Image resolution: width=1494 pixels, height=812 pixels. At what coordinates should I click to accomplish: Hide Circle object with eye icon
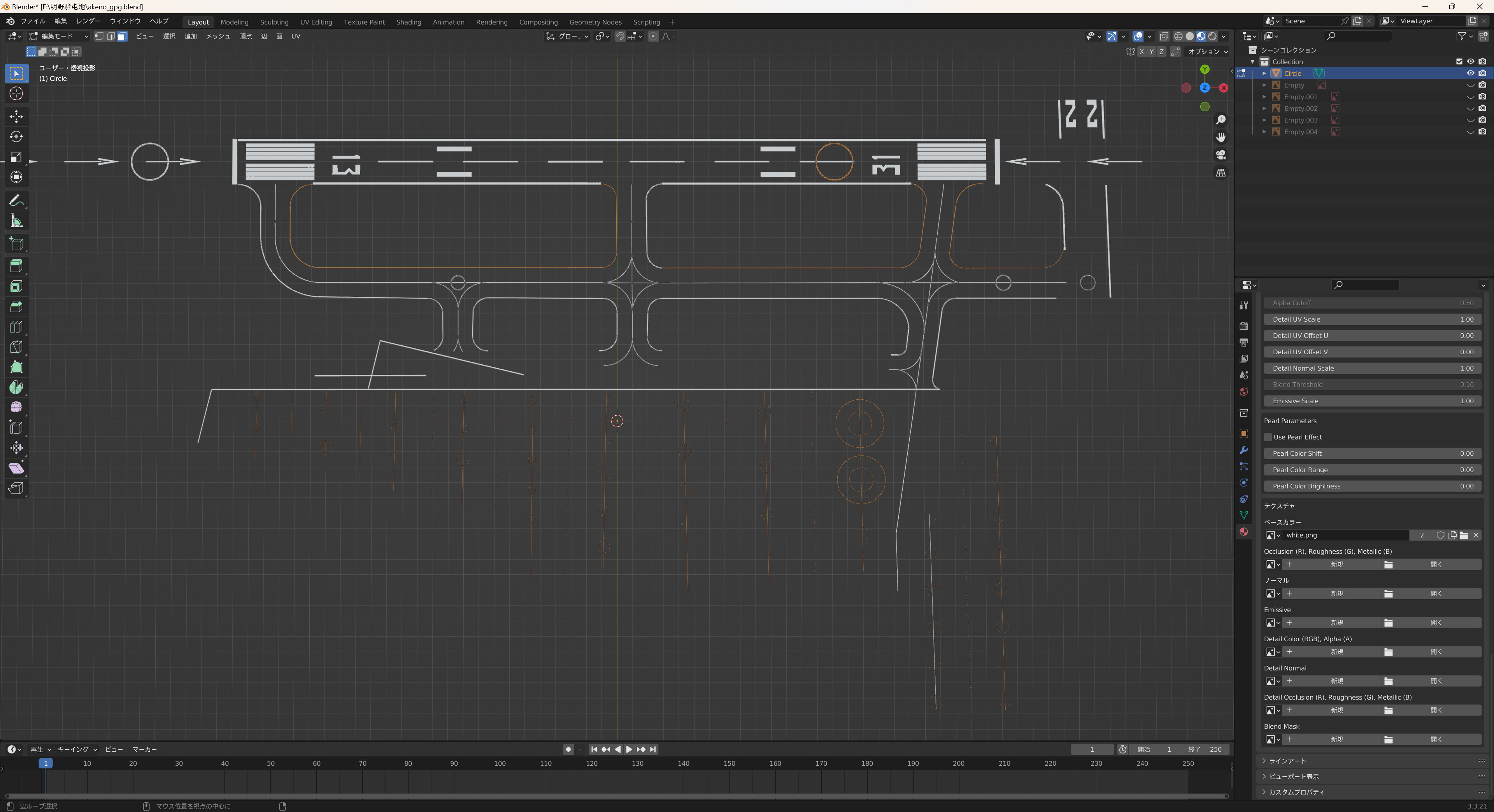coord(1470,73)
